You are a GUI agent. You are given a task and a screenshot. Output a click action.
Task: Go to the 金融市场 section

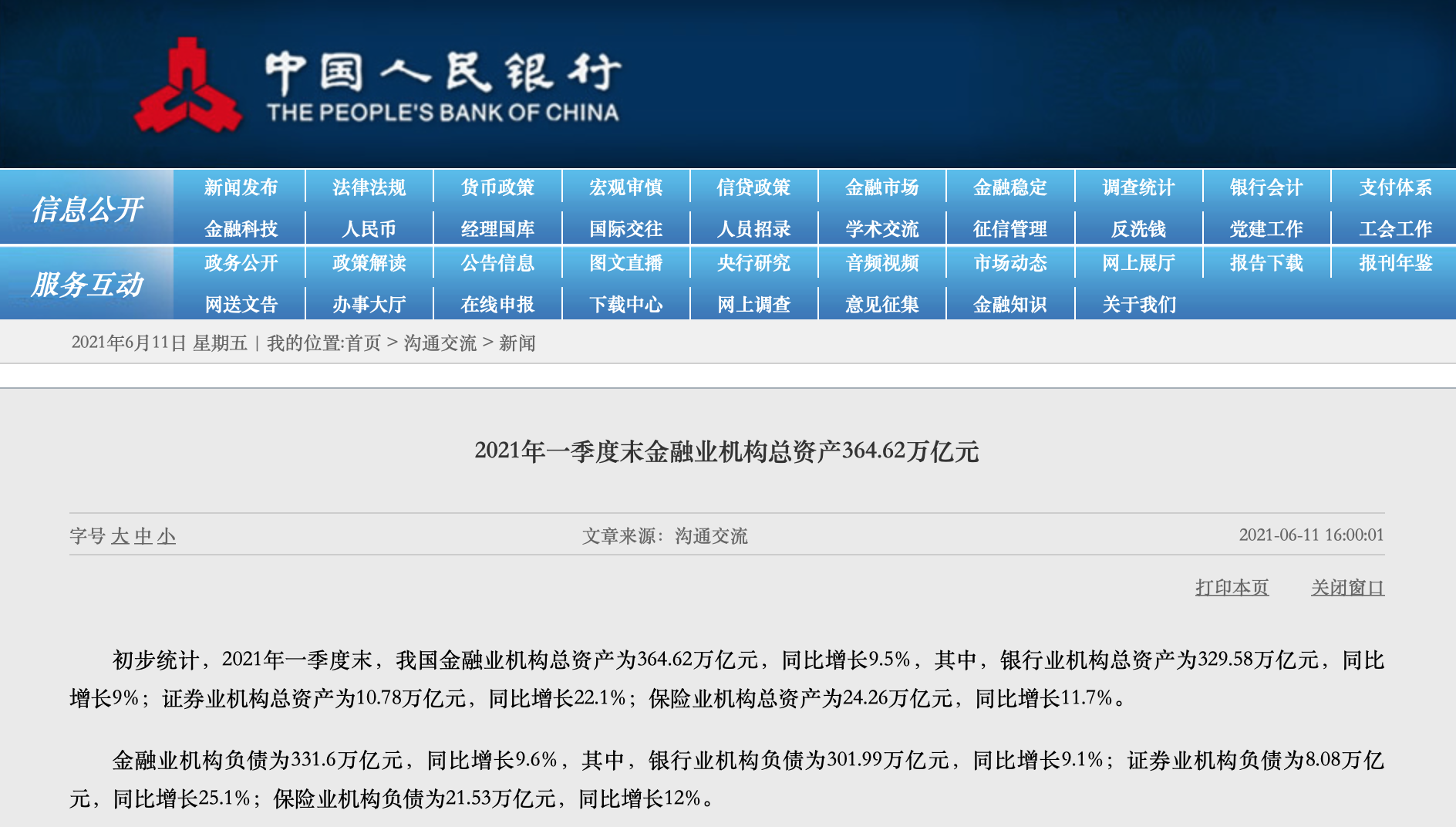(x=881, y=187)
